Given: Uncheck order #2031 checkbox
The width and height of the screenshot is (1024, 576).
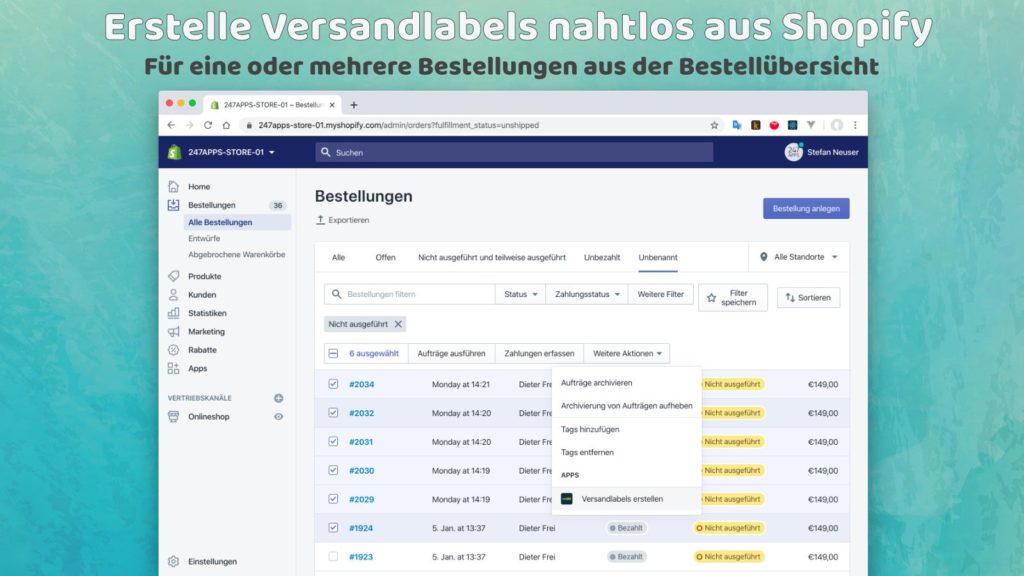Looking at the screenshot, I should (x=333, y=441).
